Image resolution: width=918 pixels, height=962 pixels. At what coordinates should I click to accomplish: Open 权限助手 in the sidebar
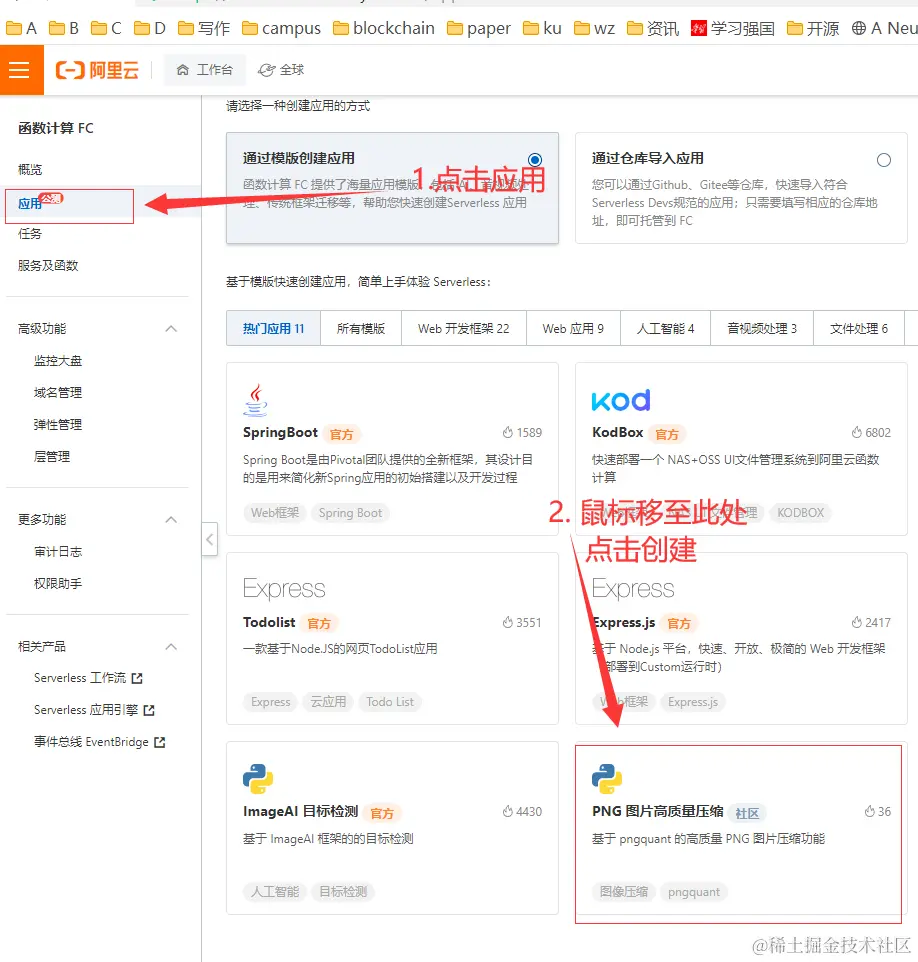tap(58, 583)
